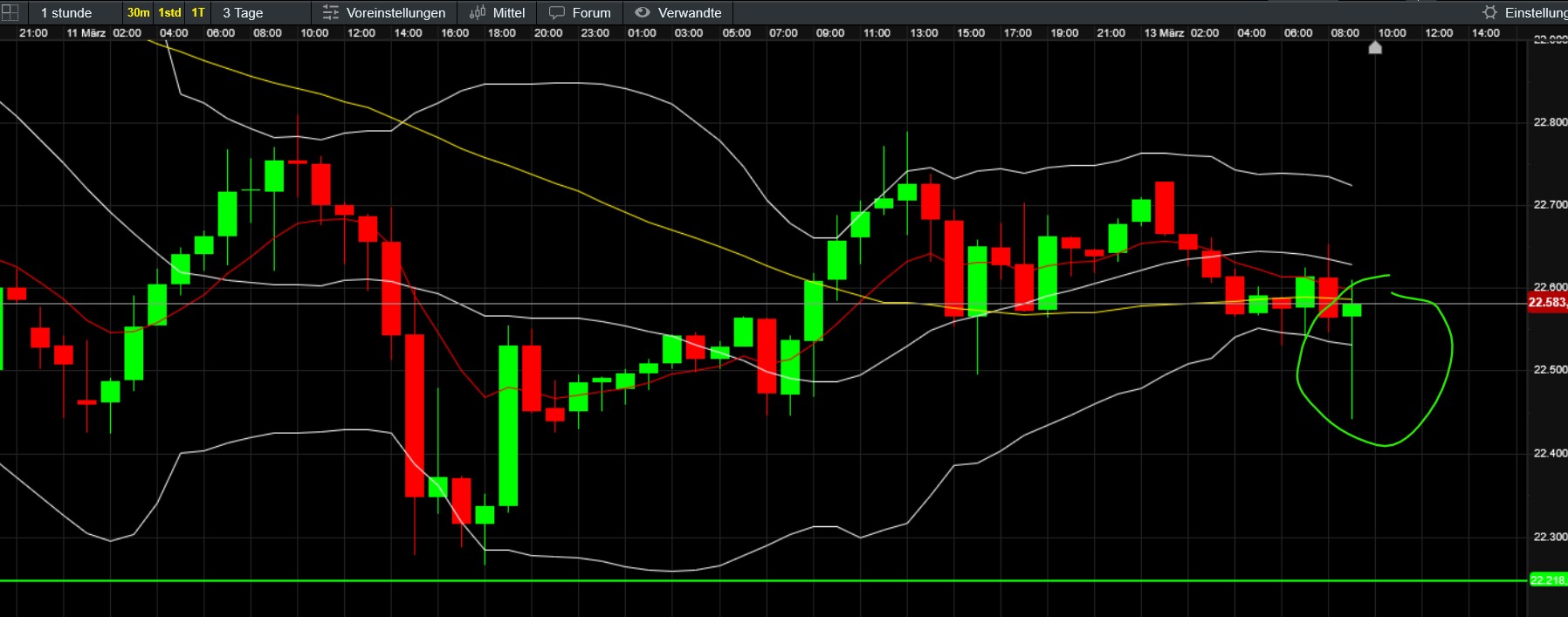Viewport: 1568px width, 617px height.
Task: Open the chart layout grid icon
Action: (10, 12)
